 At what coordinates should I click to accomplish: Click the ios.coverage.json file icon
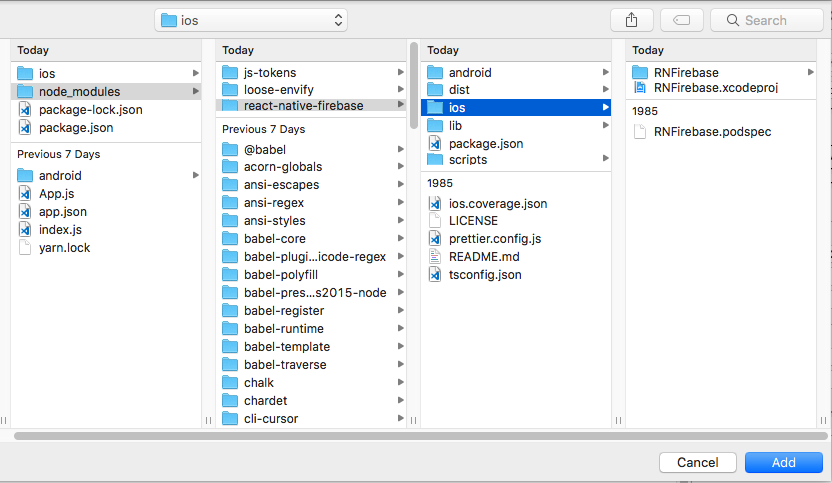(x=435, y=203)
